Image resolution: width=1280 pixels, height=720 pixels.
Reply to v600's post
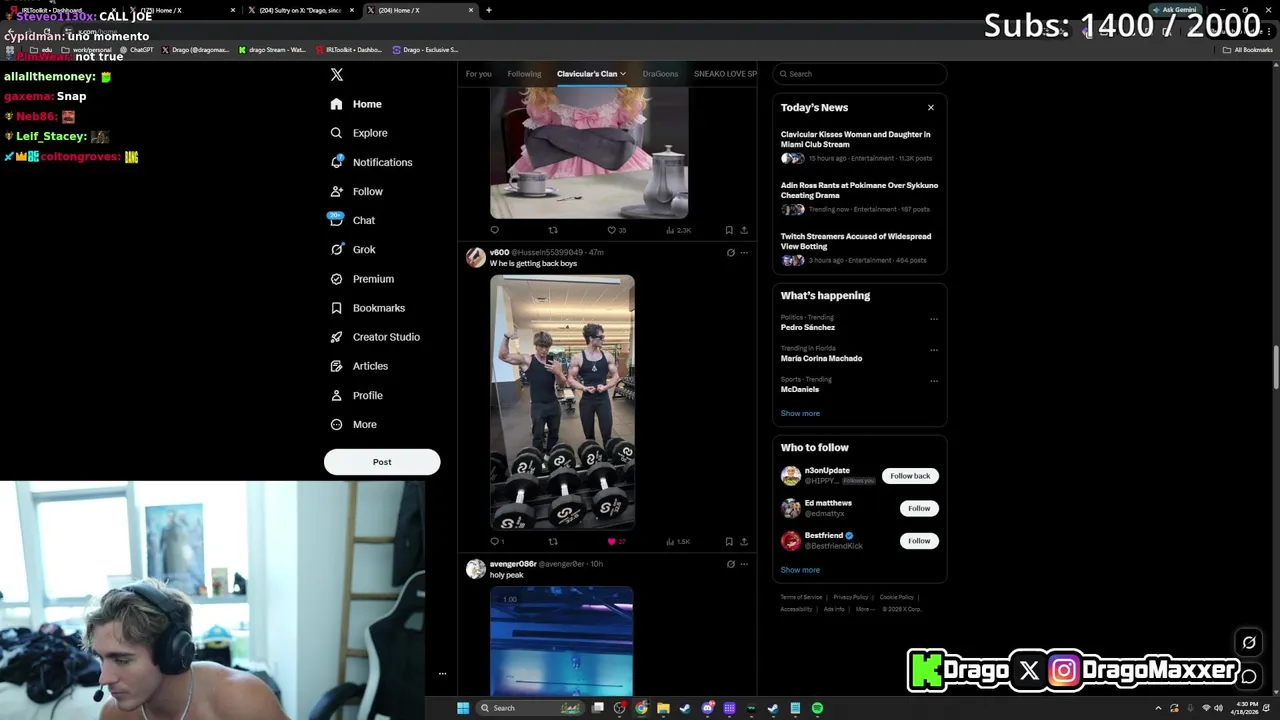tap(494, 541)
